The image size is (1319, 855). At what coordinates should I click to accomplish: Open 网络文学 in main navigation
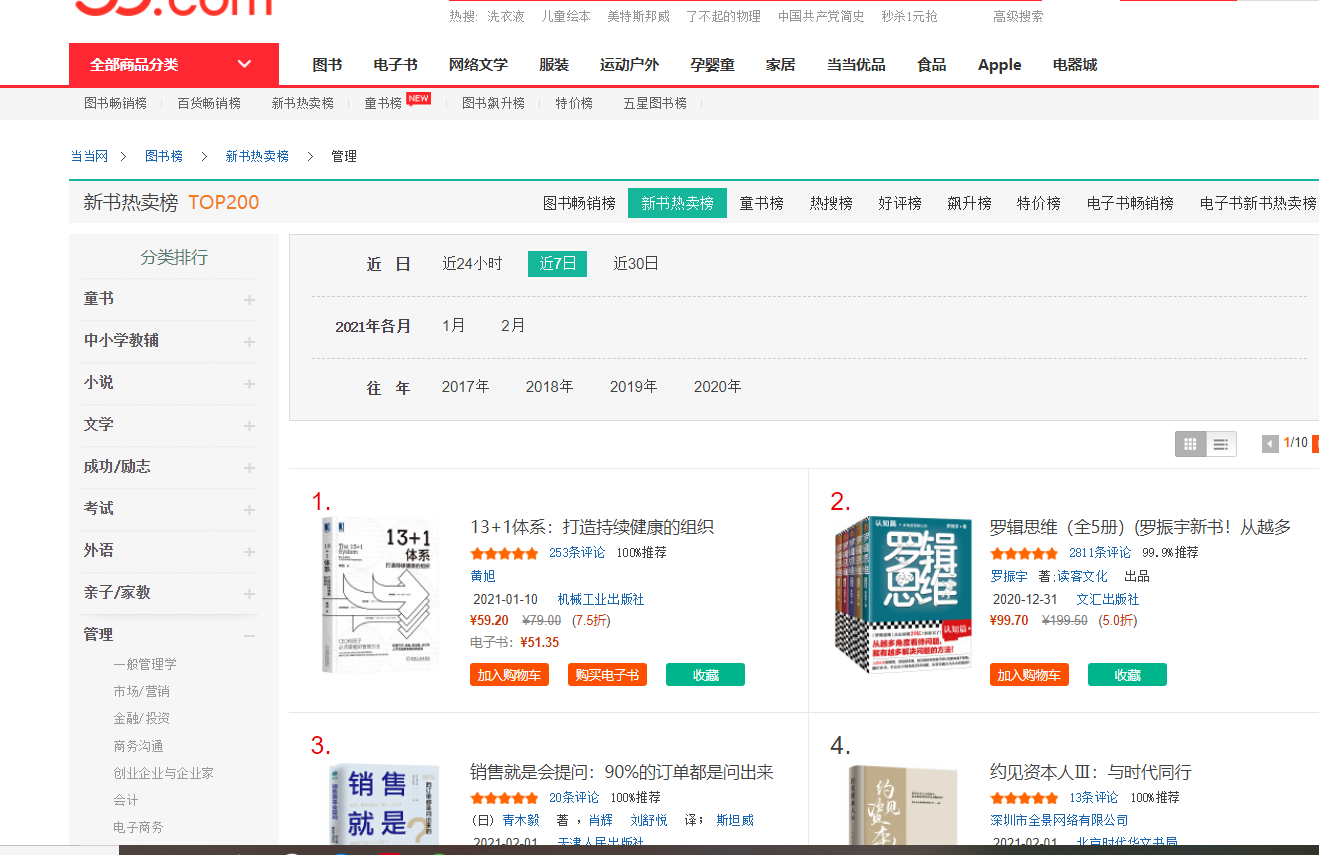point(478,64)
